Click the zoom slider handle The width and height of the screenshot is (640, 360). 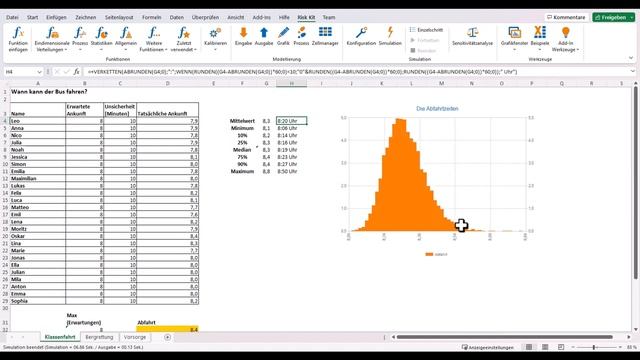(594, 347)
